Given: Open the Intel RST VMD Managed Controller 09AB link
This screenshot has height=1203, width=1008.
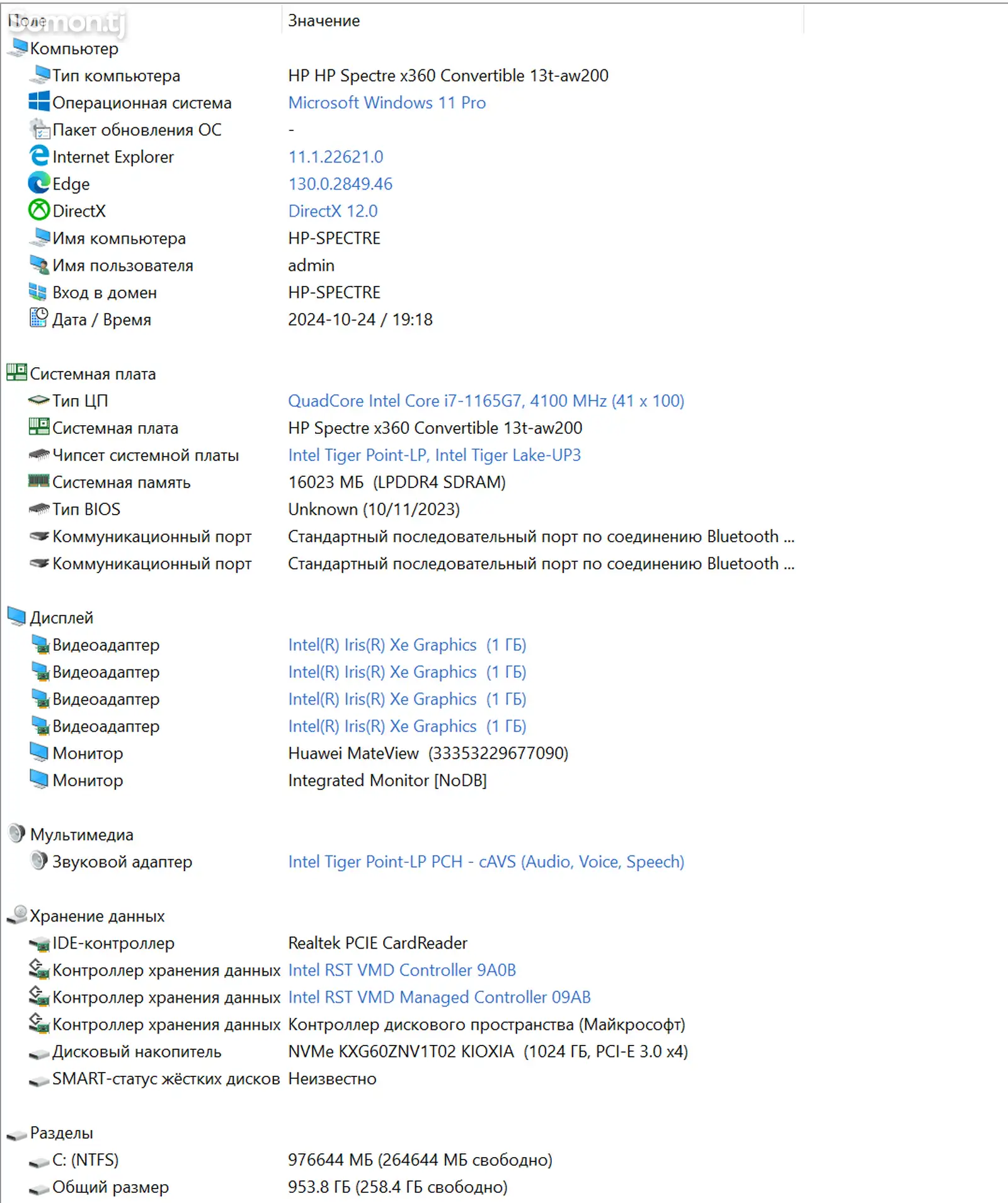Looking at the screenshot, I should point(439,997).
